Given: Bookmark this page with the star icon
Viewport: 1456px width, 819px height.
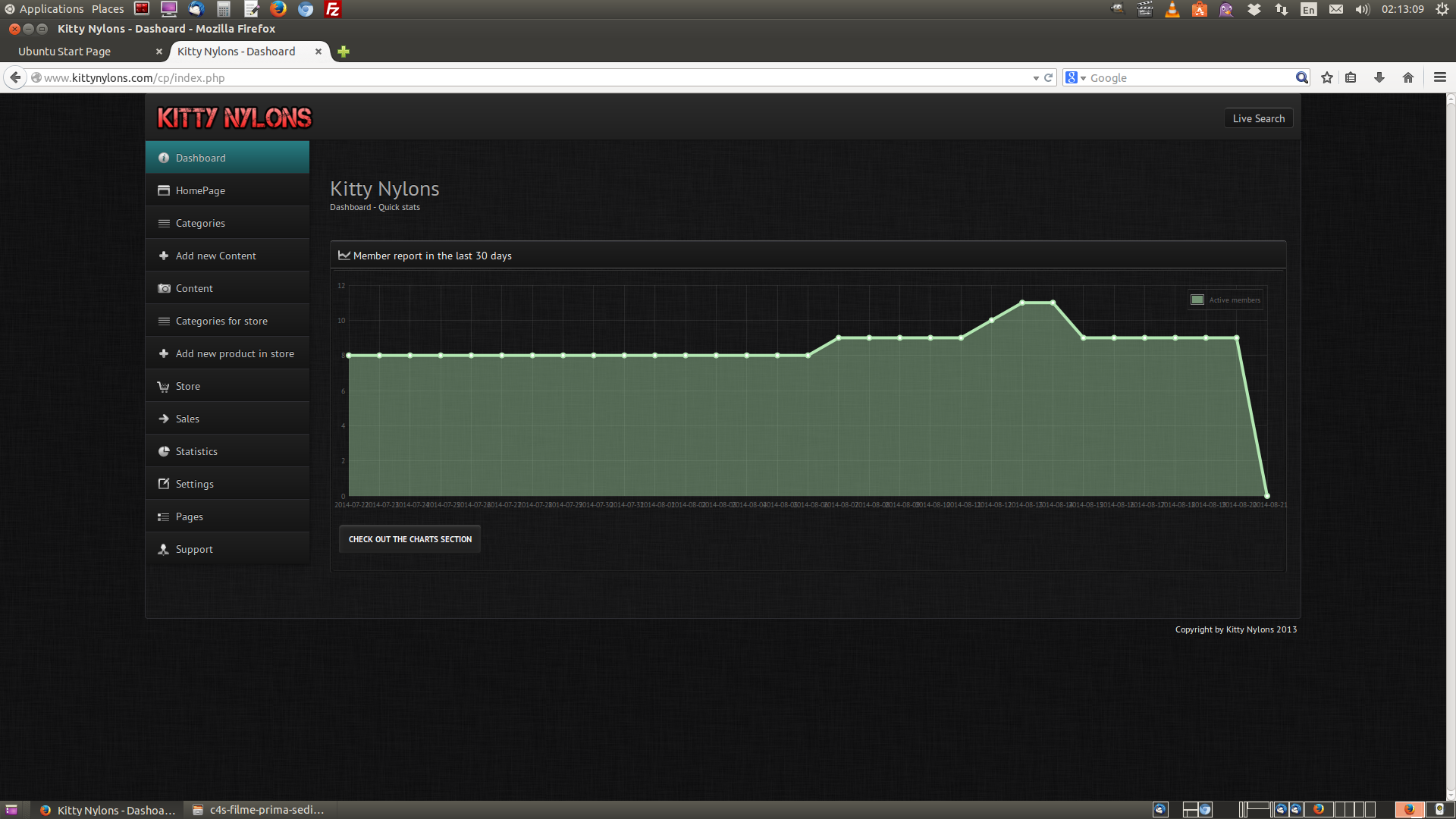Looking at the screenshot, I should [1327, 77].
